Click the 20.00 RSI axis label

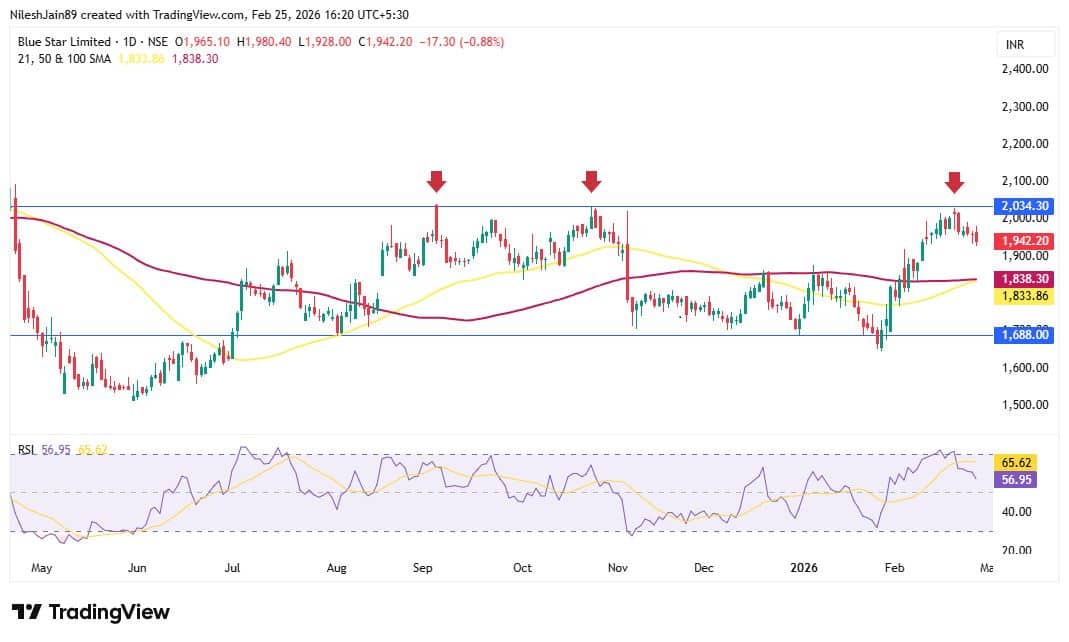click(x=1016, y=549)
